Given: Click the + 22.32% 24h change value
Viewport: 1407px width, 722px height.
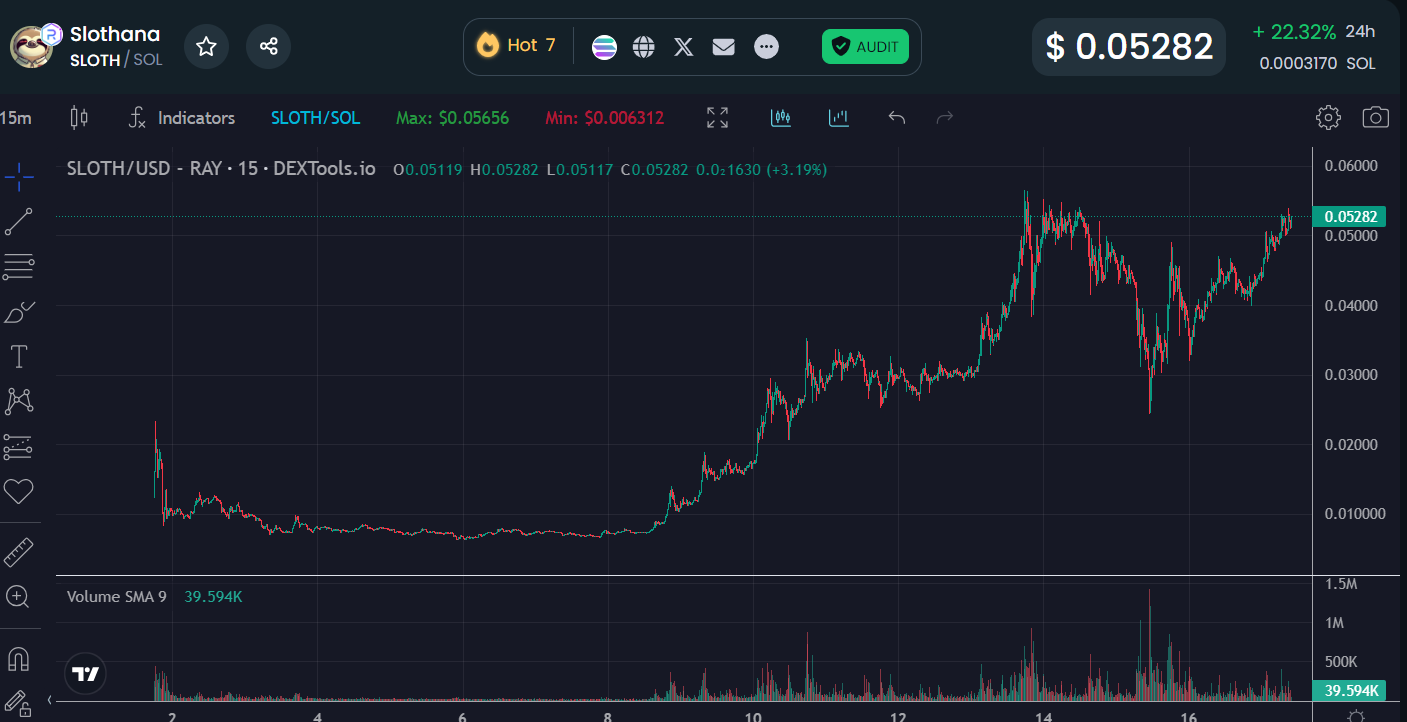Looking at the screenshot, I should tap(1294, 32).
